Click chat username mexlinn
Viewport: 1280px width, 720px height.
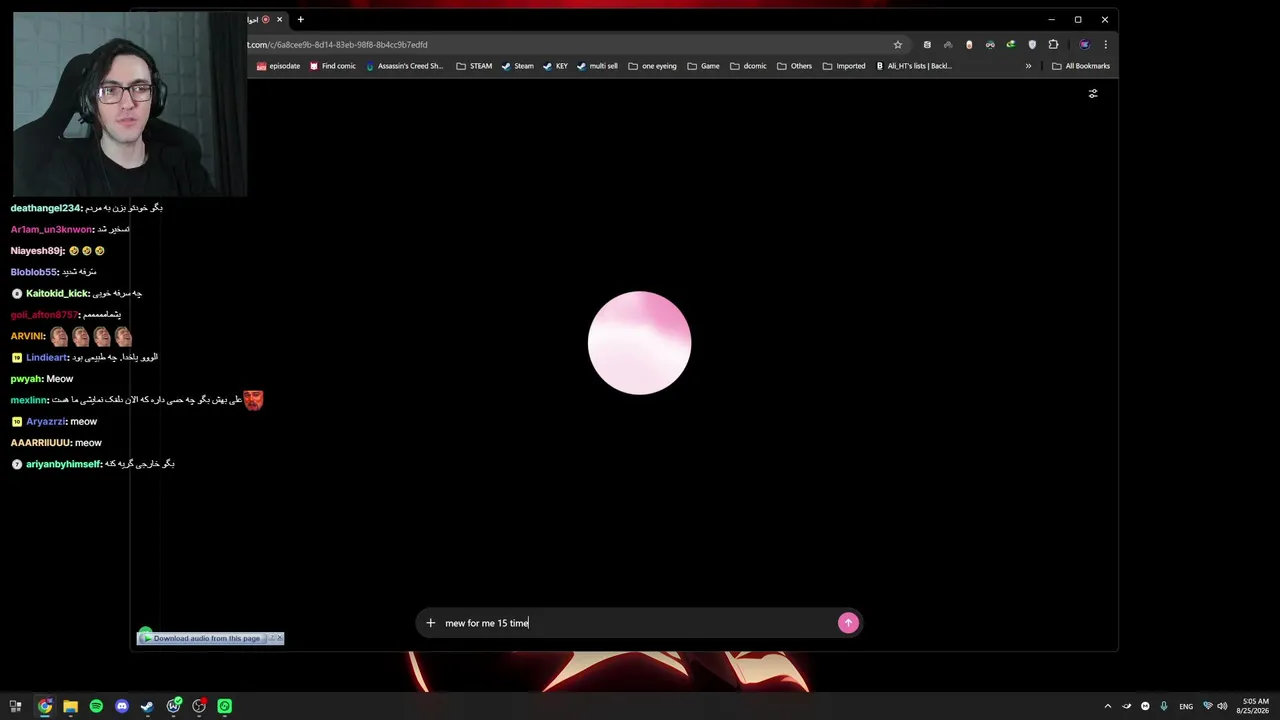click(x=29, y=400)
